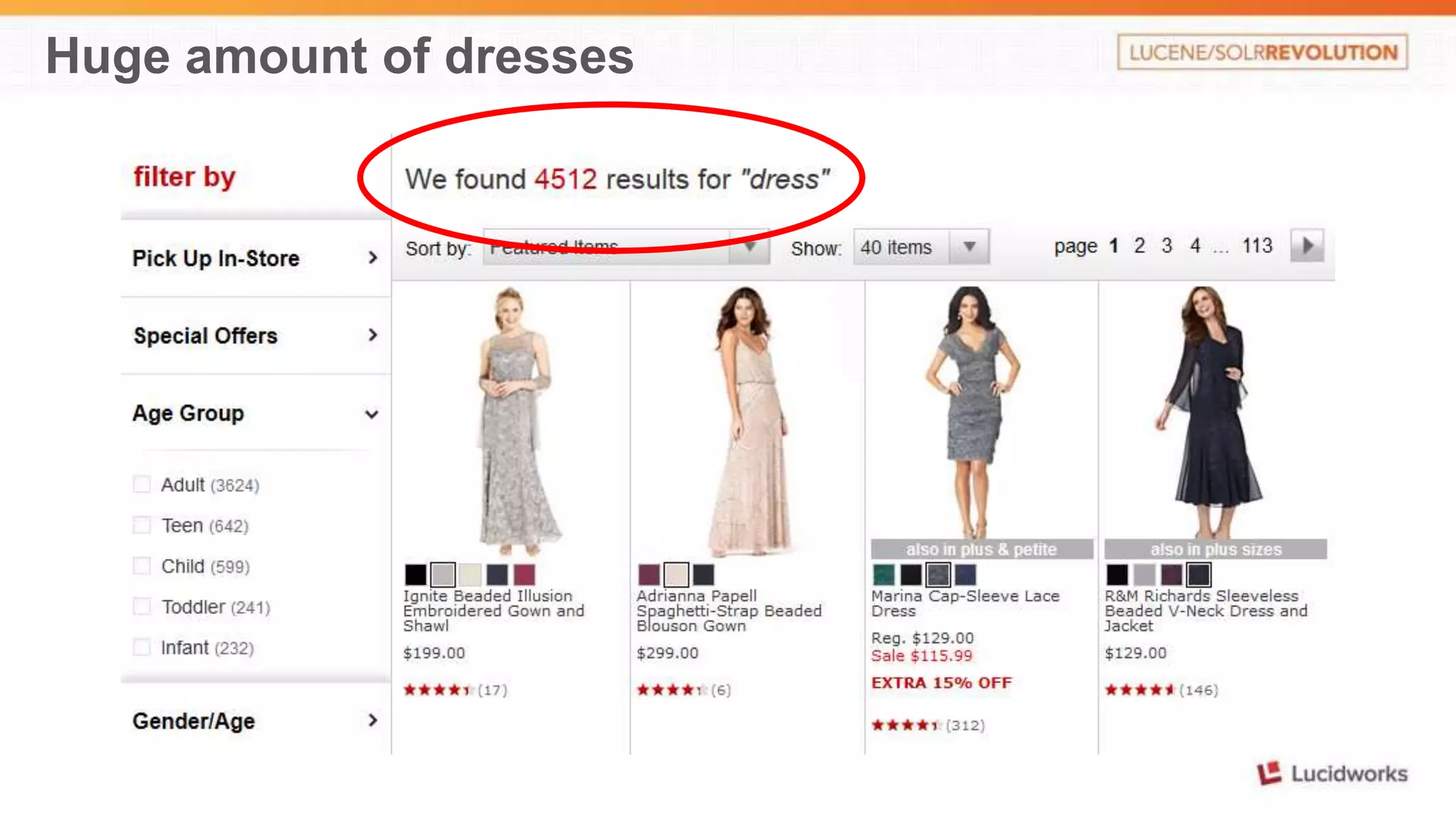Select current page 1 link
1456x819 pixels.
[x=1114, y=246]
